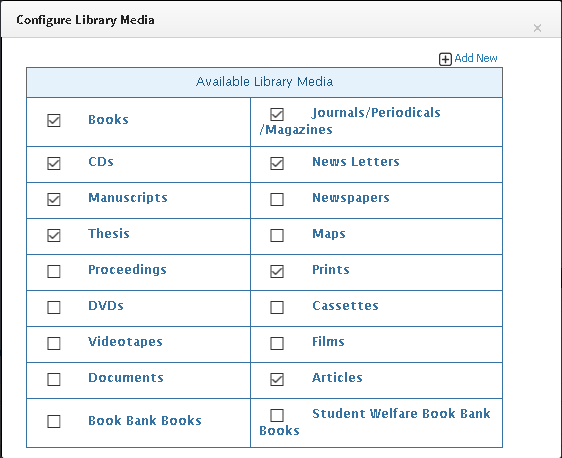Image resolution: width=562 pixels, height=458 pixels.
Task: Check the DVDs checkbox
Action: [54, 307]
